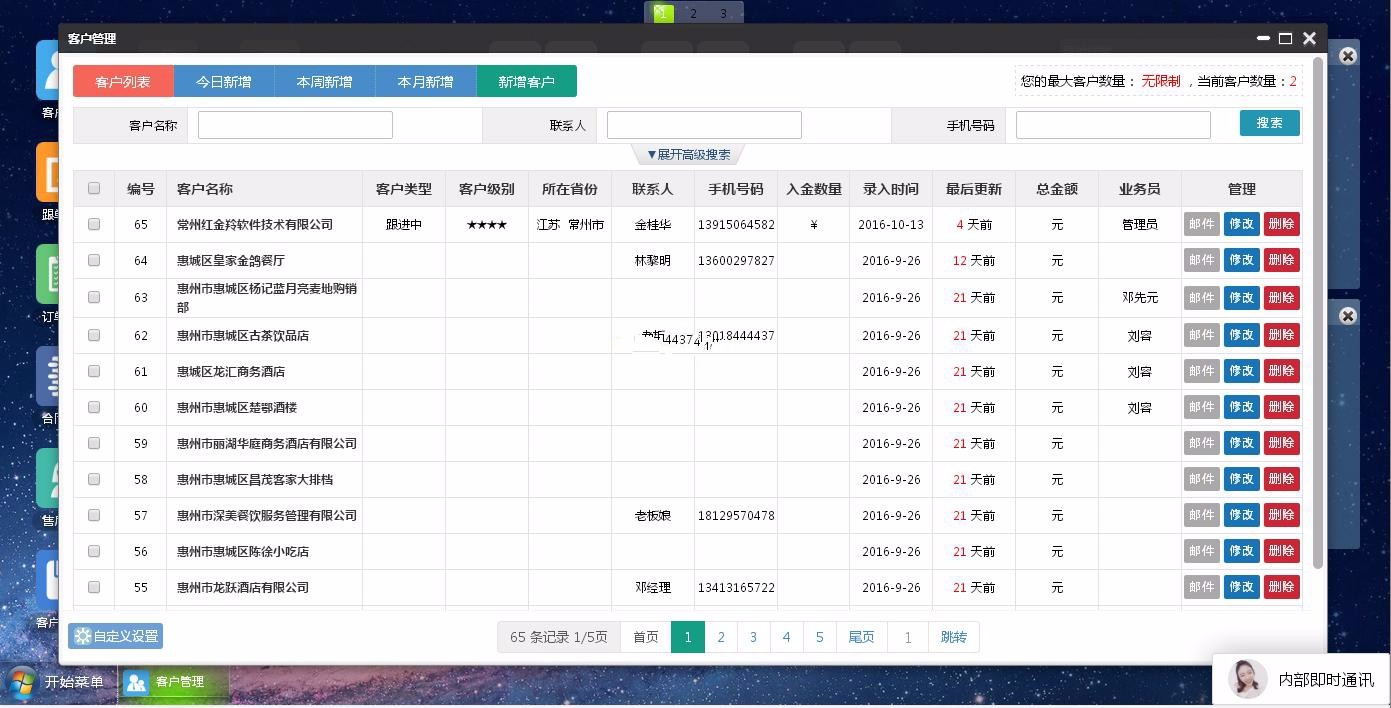Select desktop page 1 indicator
The image size is (1391, 708).
pyautogui.click(x=663, y=13)
